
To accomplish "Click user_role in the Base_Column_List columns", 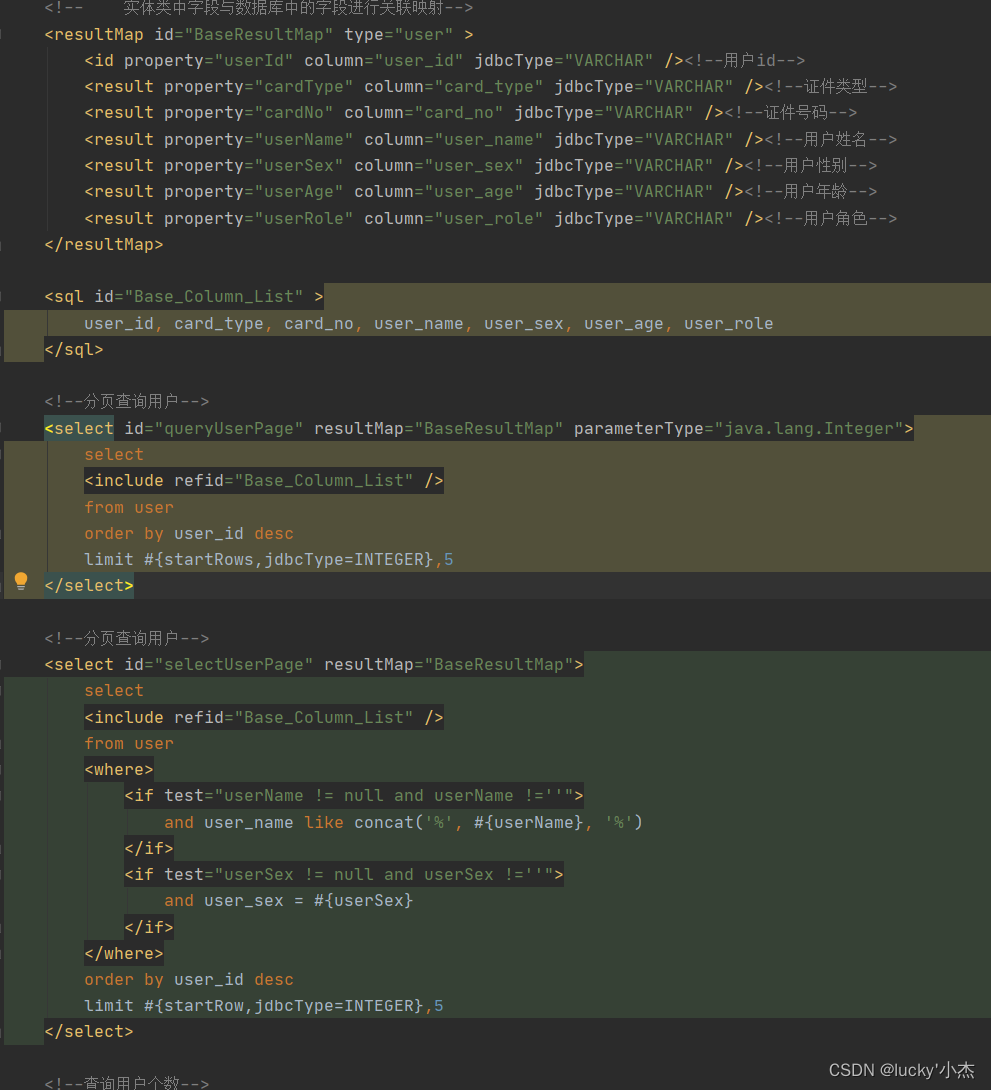I will (728, 324).
